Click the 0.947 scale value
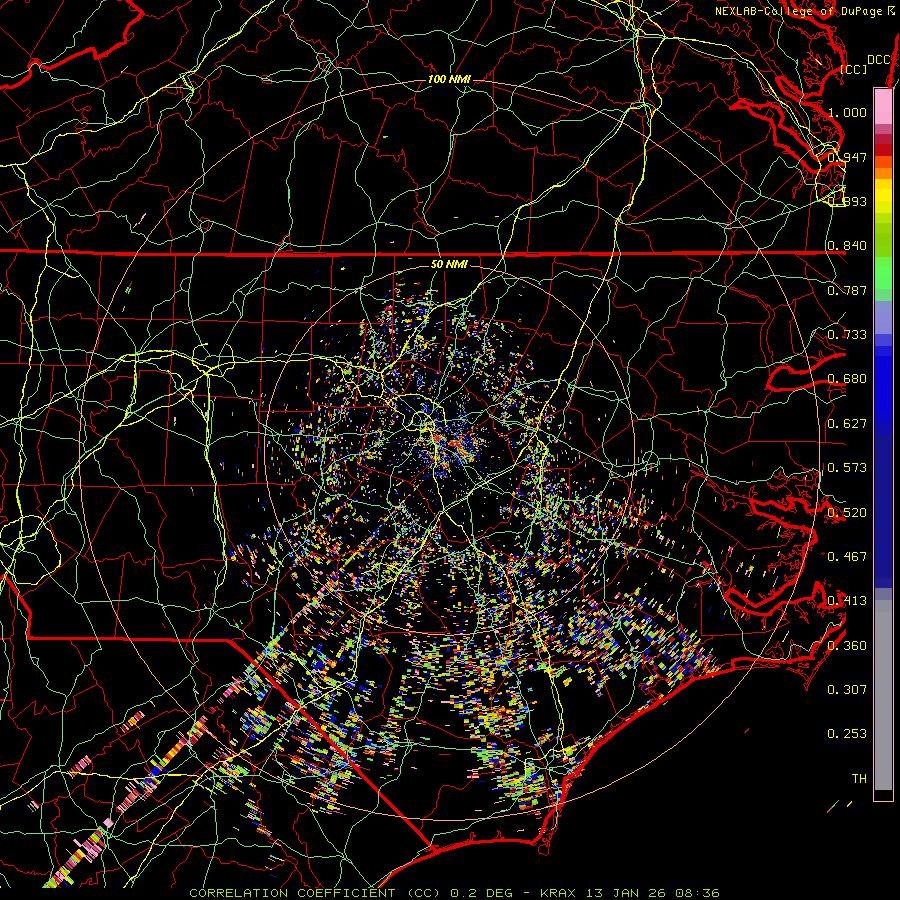This screenshot has height=900, width=900. [847, 157]
